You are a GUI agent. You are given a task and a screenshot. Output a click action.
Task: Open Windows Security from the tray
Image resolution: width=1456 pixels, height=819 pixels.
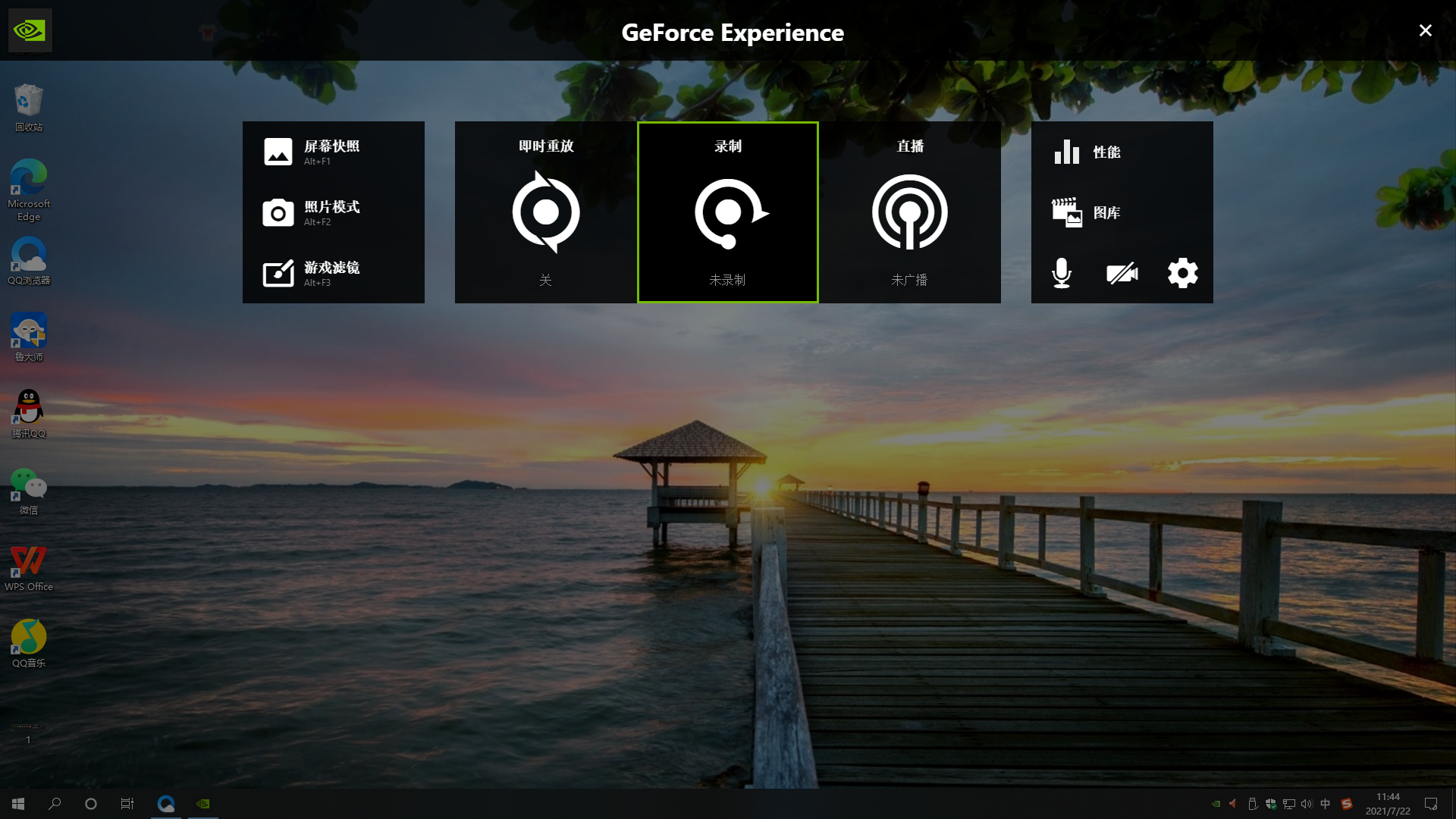pyautogui.click(x=1271, y=804)
